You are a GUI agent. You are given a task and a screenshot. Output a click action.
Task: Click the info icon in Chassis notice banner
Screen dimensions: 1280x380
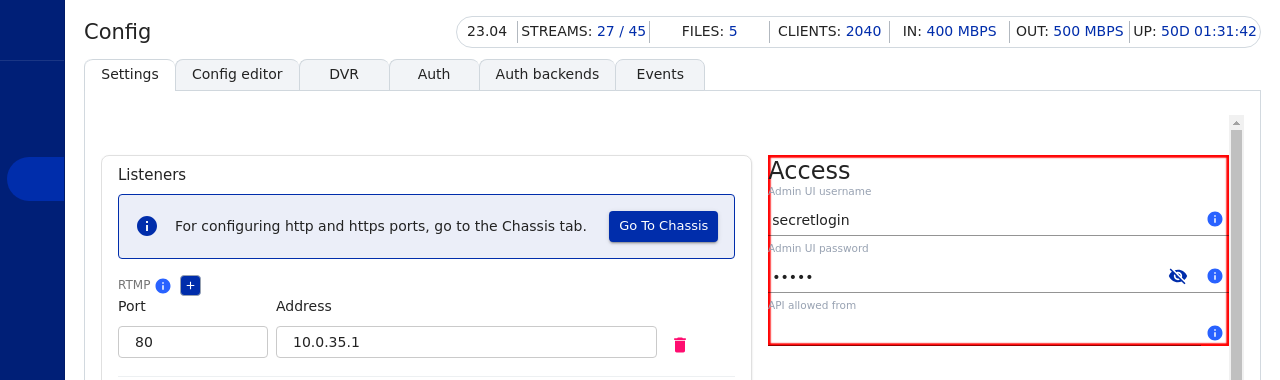click(x=147, y=226)
